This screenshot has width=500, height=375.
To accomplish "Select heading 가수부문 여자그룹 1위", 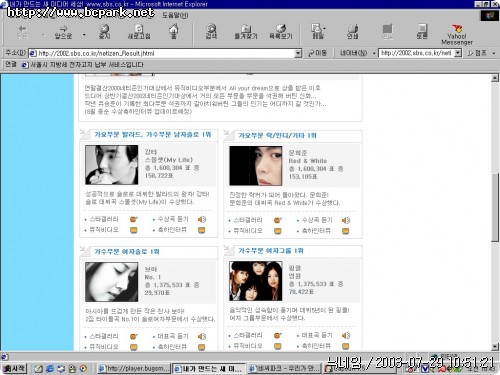I will (271, 251).
